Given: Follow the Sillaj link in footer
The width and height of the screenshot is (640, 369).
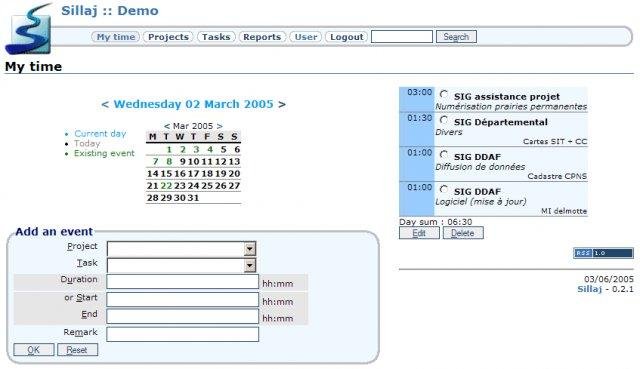Looking at the screenshot, I should tap(589, 289).
